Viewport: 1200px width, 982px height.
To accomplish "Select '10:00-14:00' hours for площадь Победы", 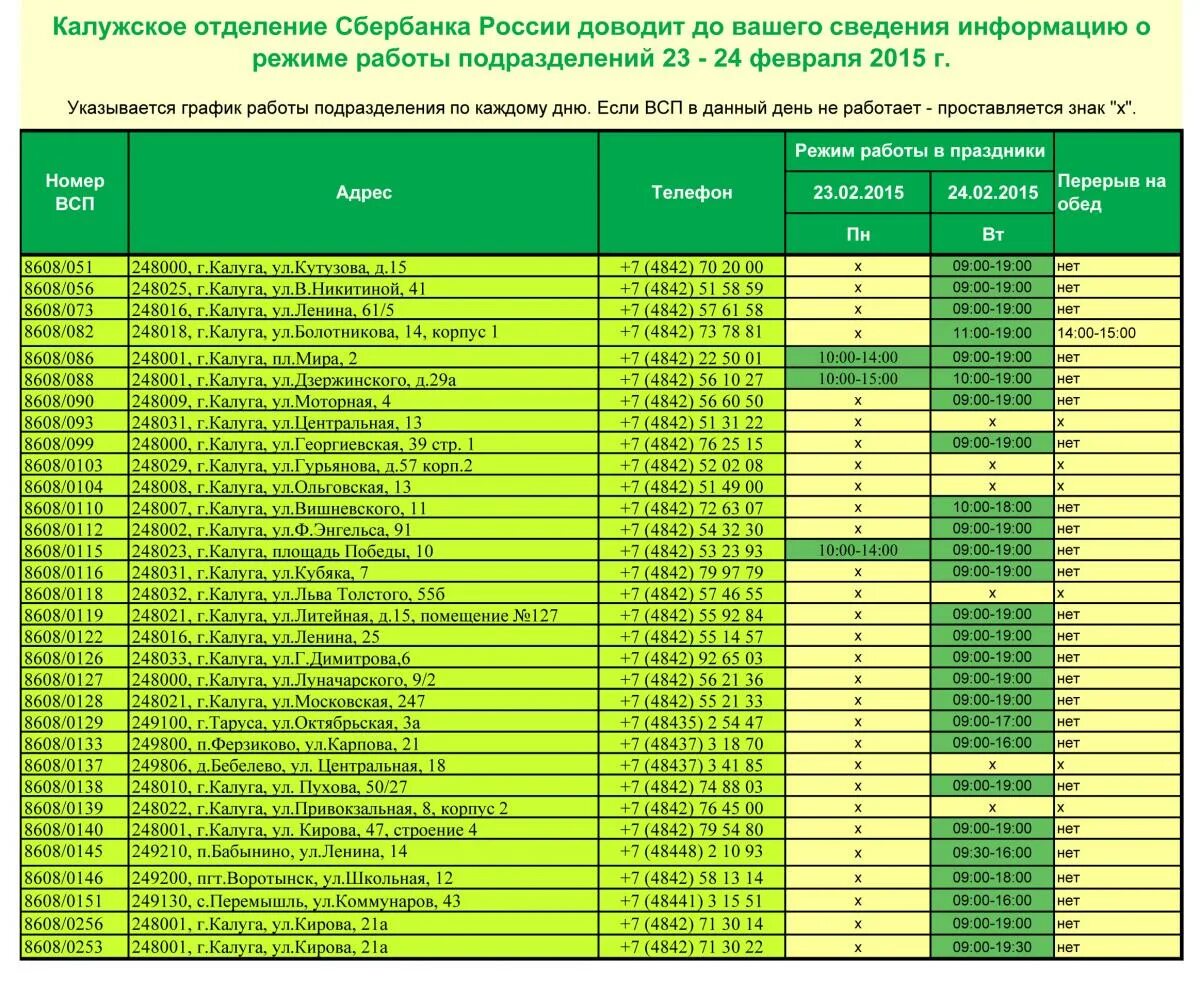I will [x=858, y=550].
